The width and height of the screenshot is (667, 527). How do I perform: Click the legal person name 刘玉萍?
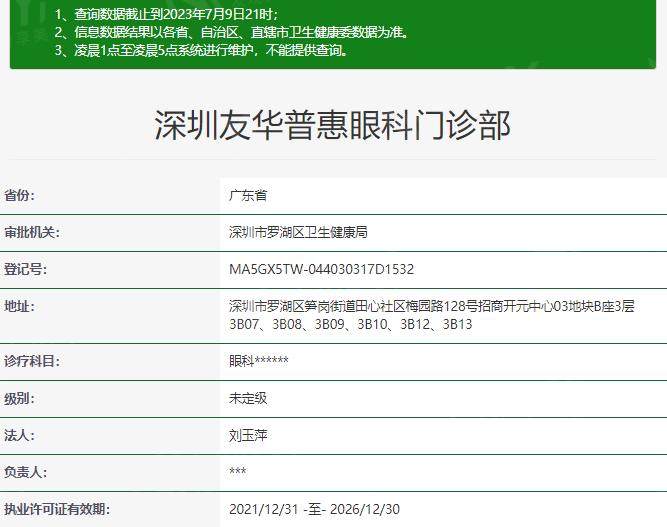248,435
